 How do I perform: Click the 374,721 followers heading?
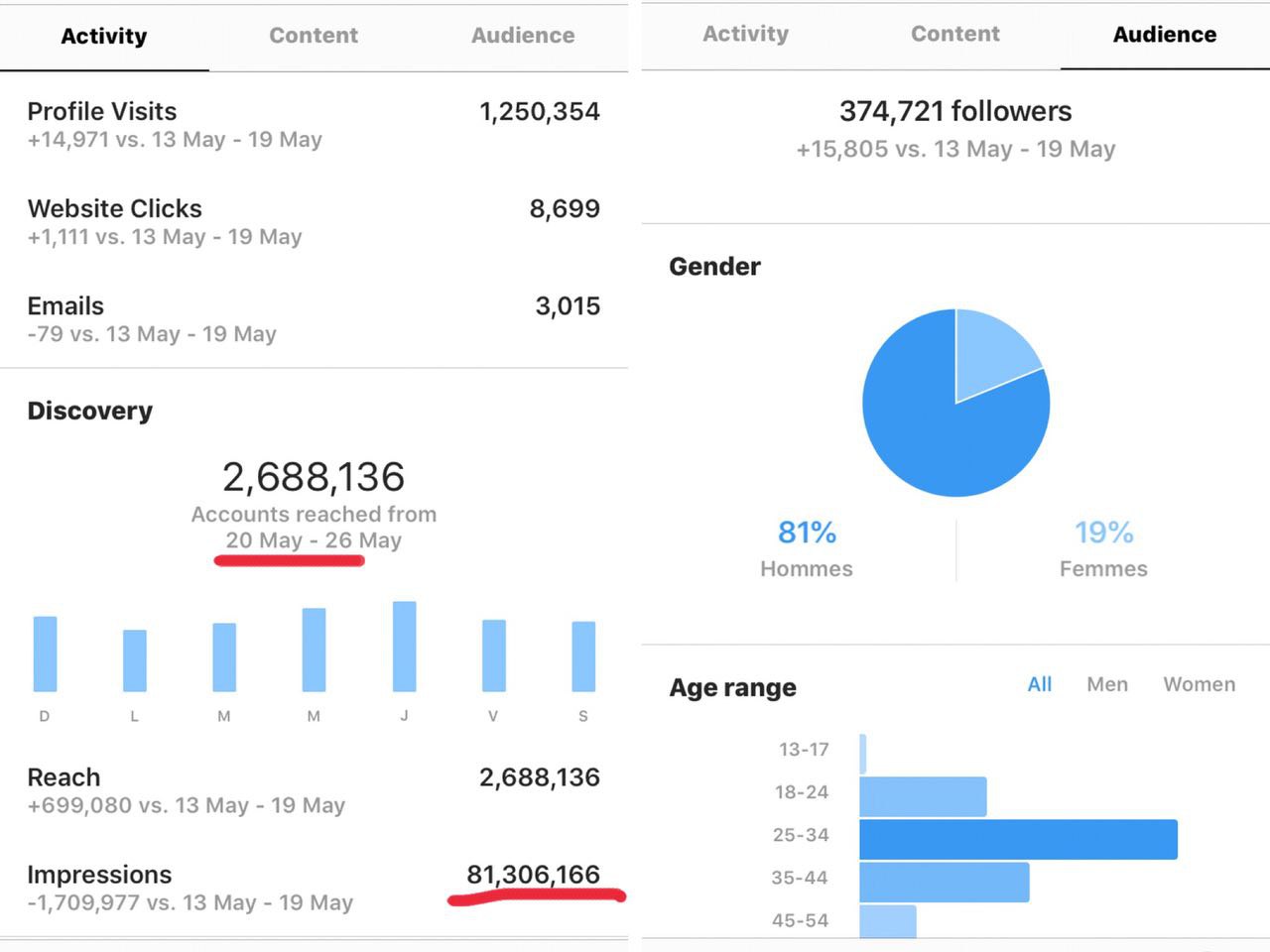(955, 111)
